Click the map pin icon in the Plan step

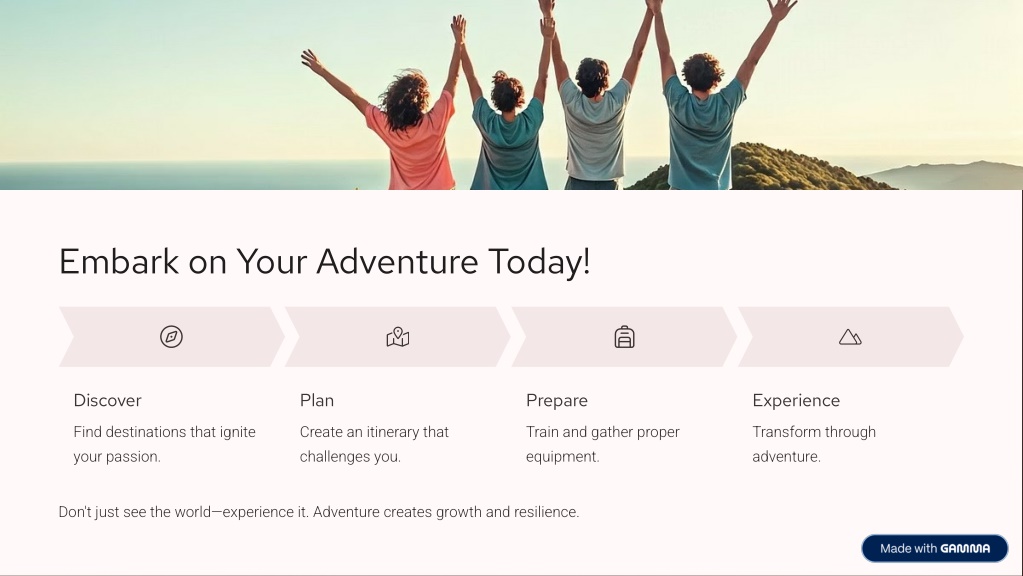pos(398,337)
